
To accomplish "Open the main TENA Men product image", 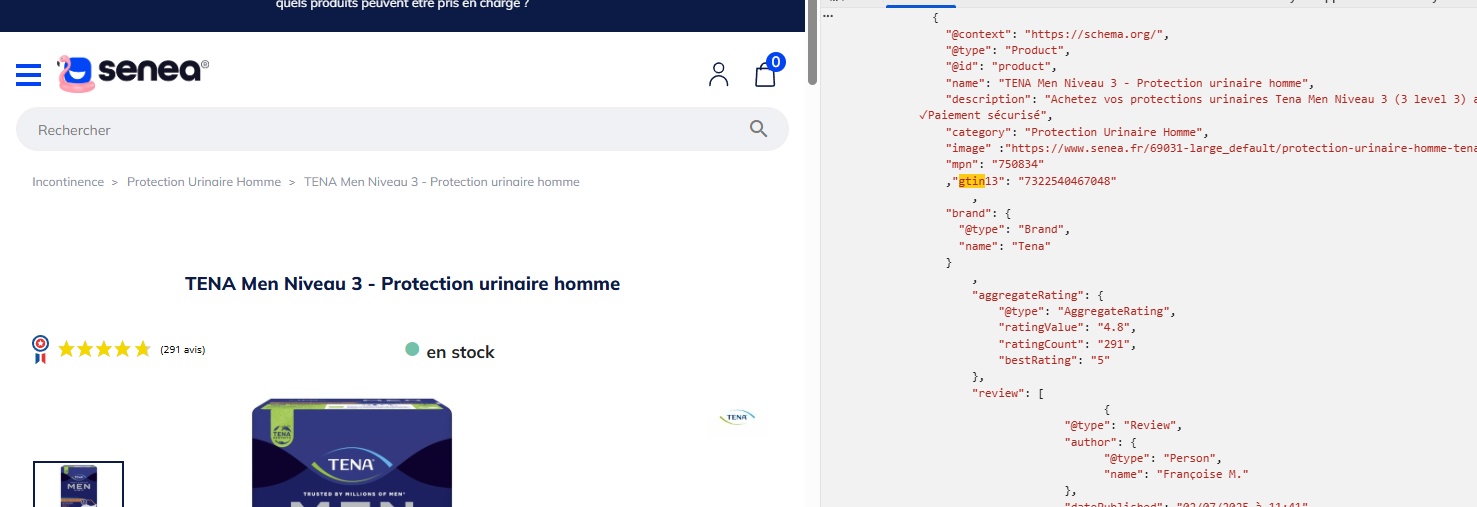I will [352, 453].
